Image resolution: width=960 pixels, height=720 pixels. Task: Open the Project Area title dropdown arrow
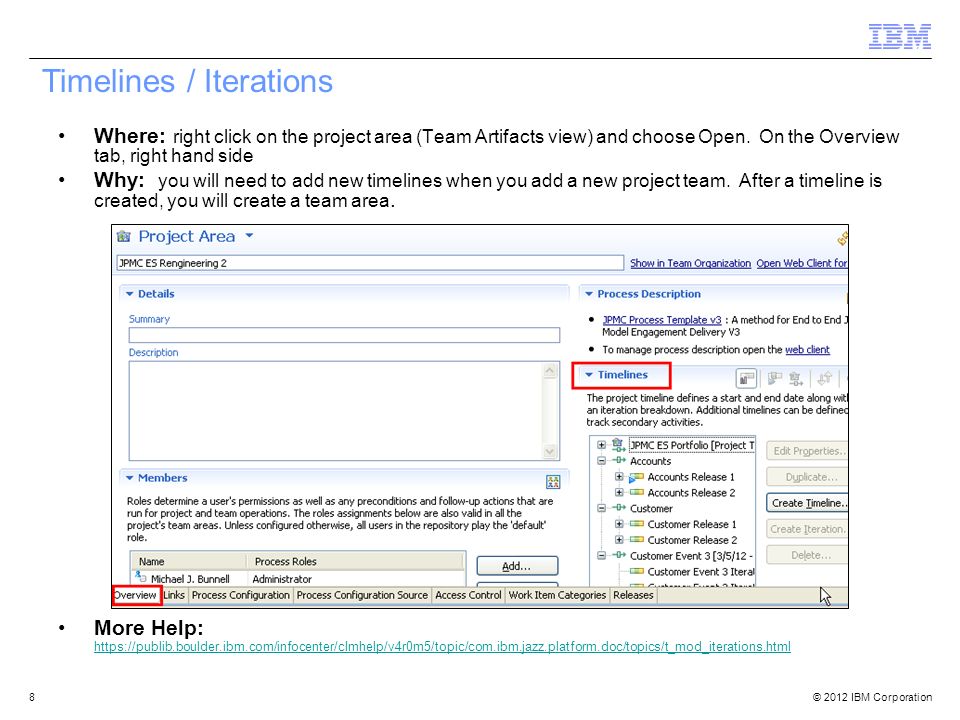(249, 235)
